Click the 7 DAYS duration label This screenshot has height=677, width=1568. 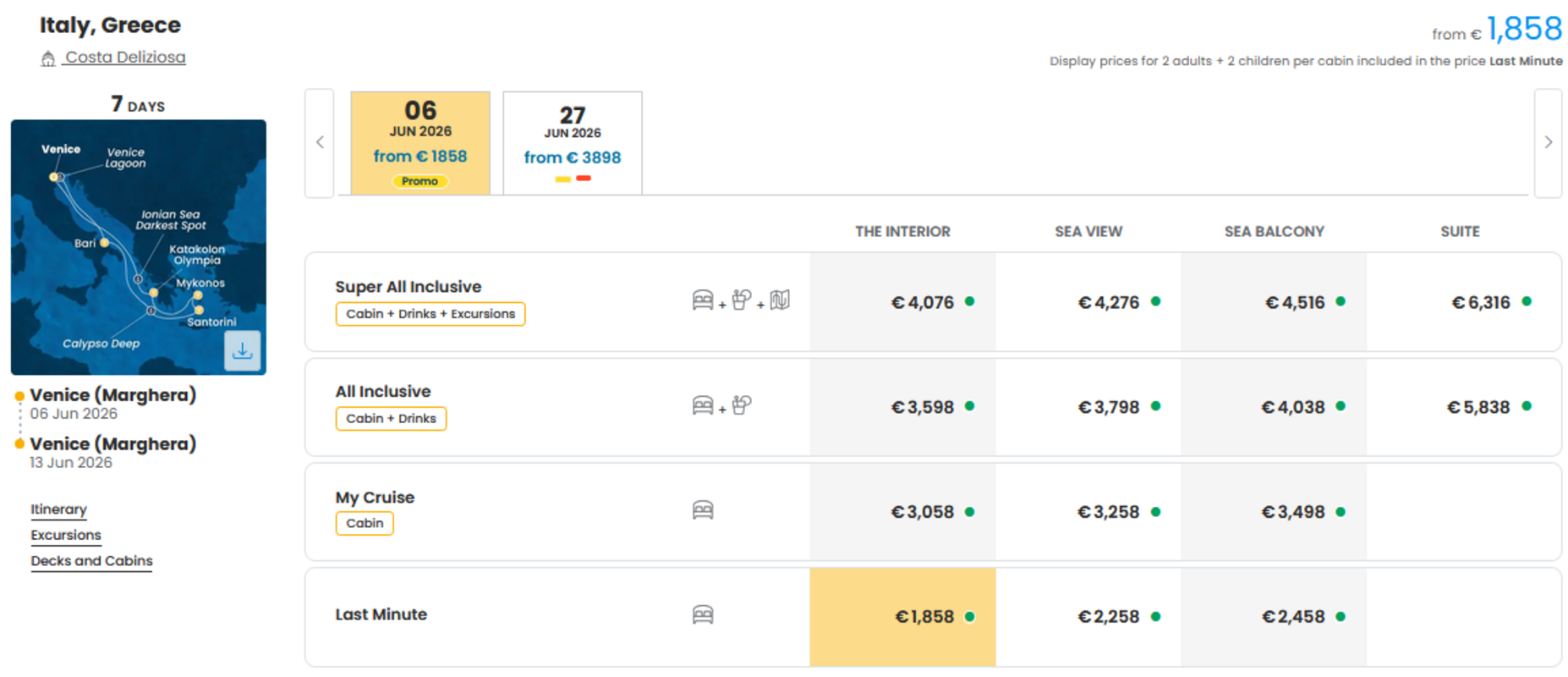pos(138,104)
